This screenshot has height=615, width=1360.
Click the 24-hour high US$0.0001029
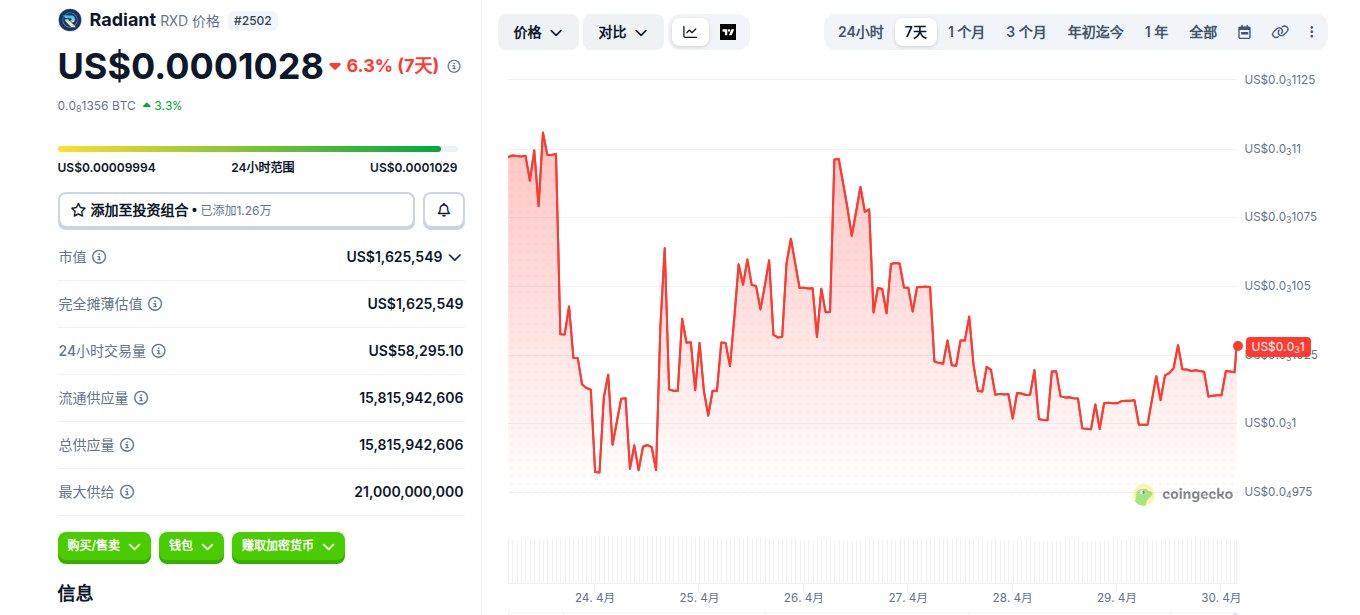pos(413,168)
